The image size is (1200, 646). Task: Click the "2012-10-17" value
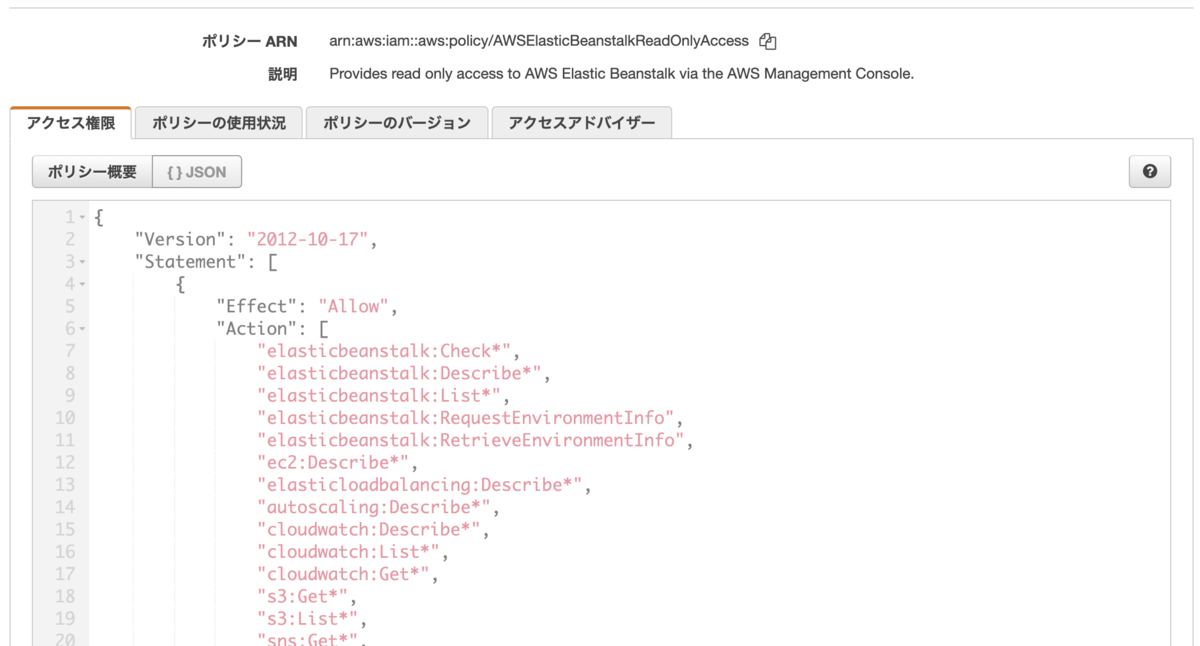tap(308, 239)
